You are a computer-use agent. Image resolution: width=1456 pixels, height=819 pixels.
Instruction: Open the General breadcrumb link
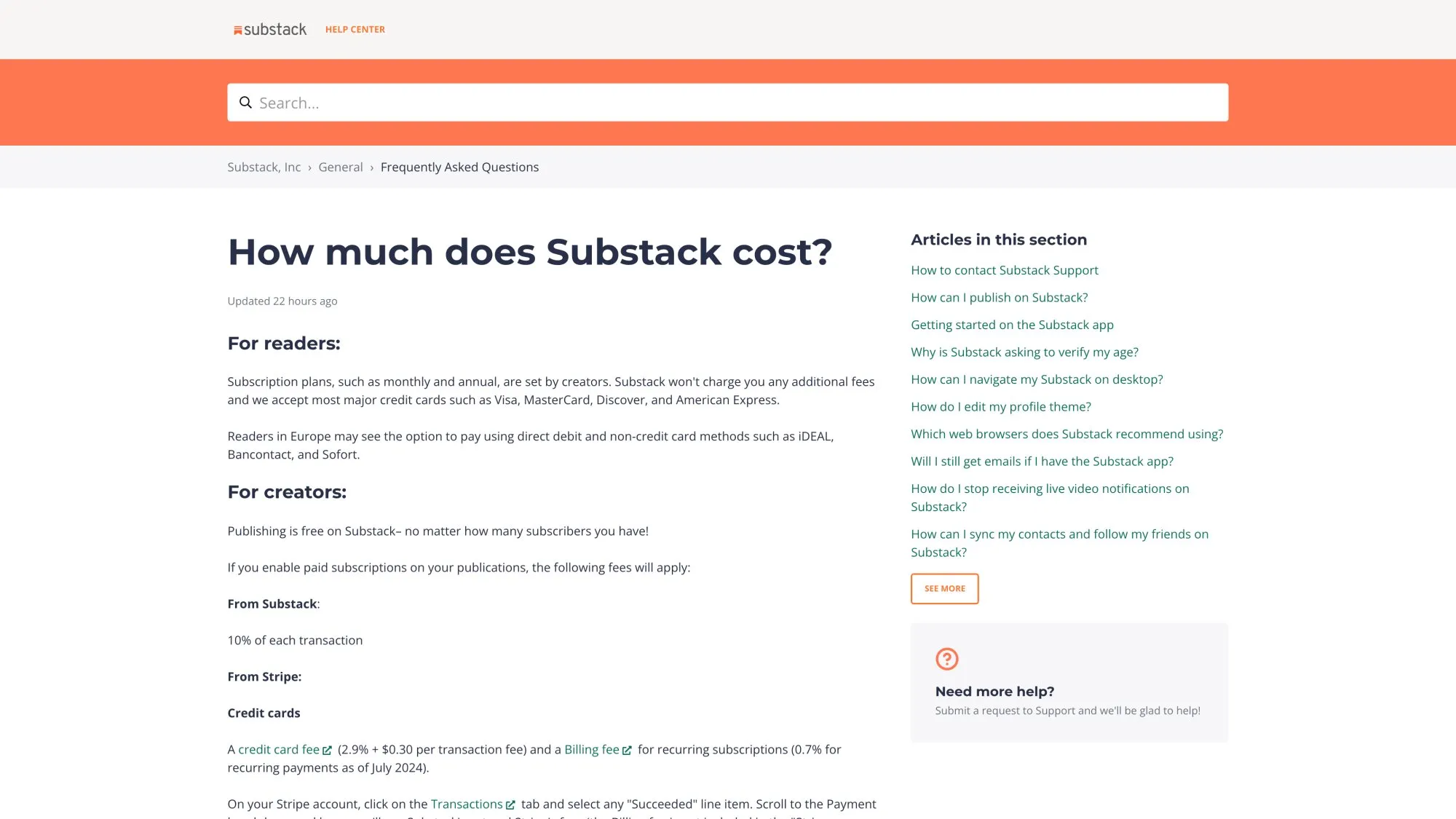tap(340, 167)
